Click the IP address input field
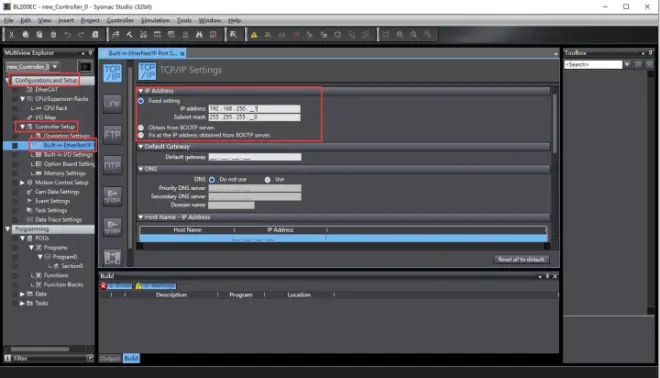This screenshot has height=378, width=660. click(254, 109)
